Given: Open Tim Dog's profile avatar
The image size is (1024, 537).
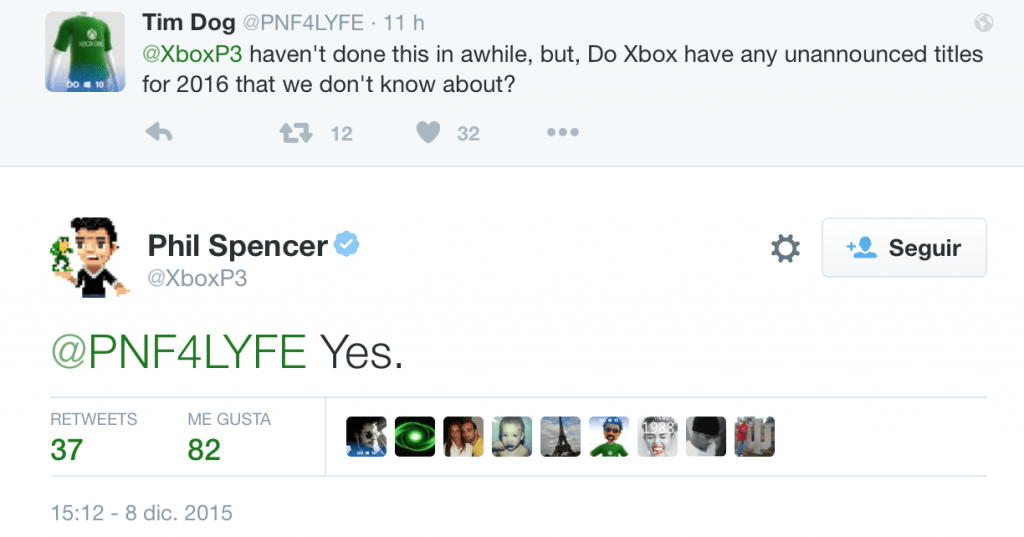Looking at the screenshot, I should [x=85, y=52].
